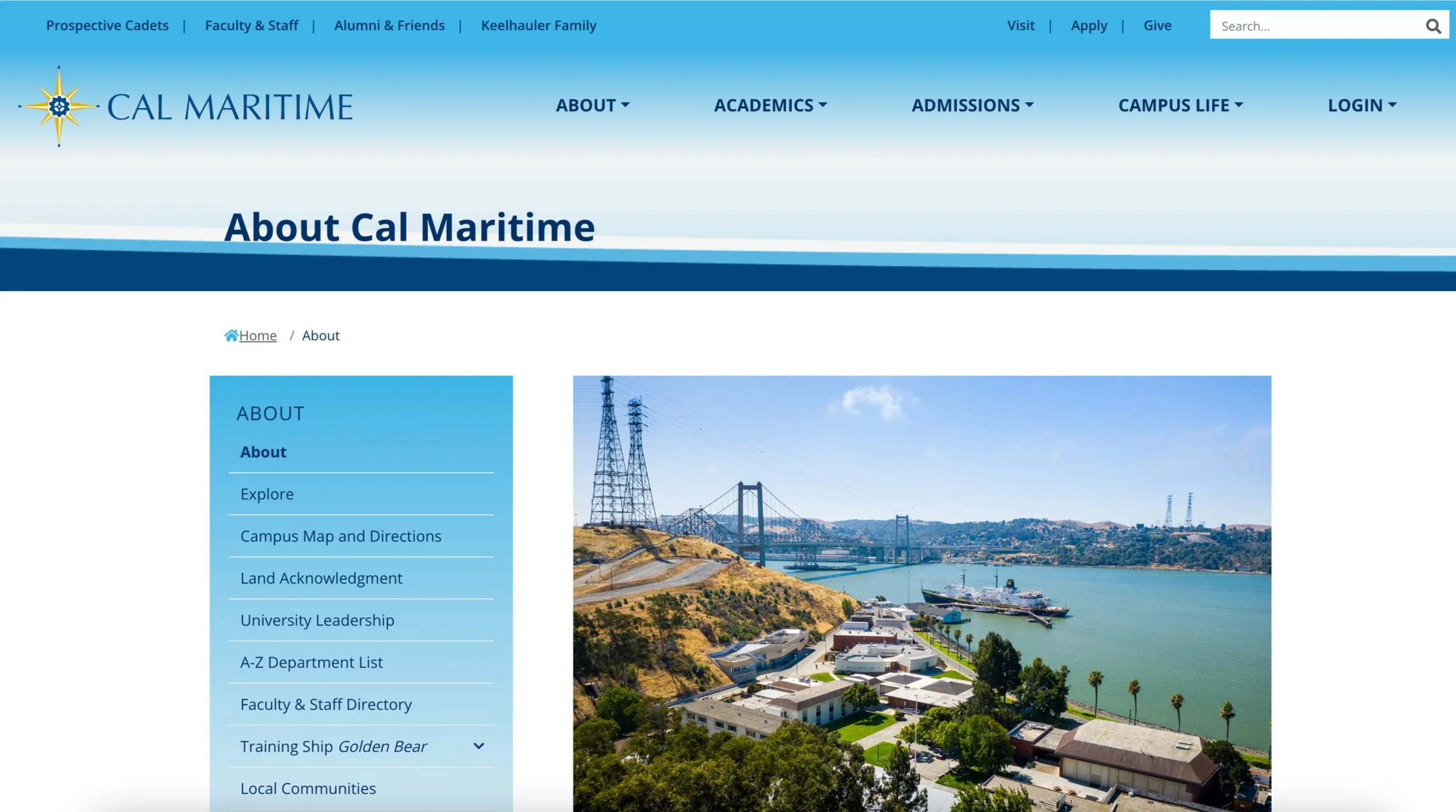This screenshot has width=1456, height=812.
Task: Click inside the Search input field
Action: point(1311,26)
